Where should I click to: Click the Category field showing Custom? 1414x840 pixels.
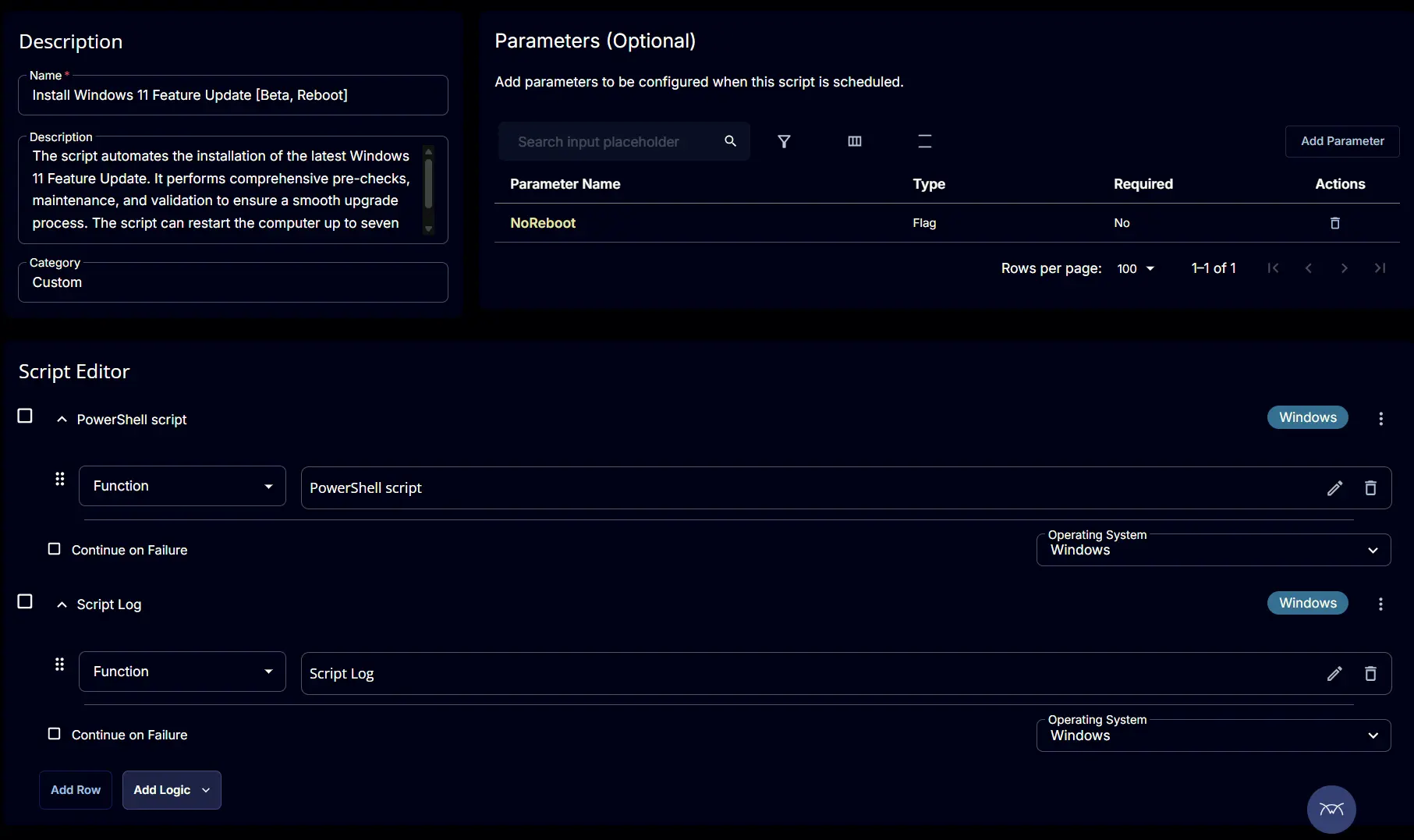point(233,282)
